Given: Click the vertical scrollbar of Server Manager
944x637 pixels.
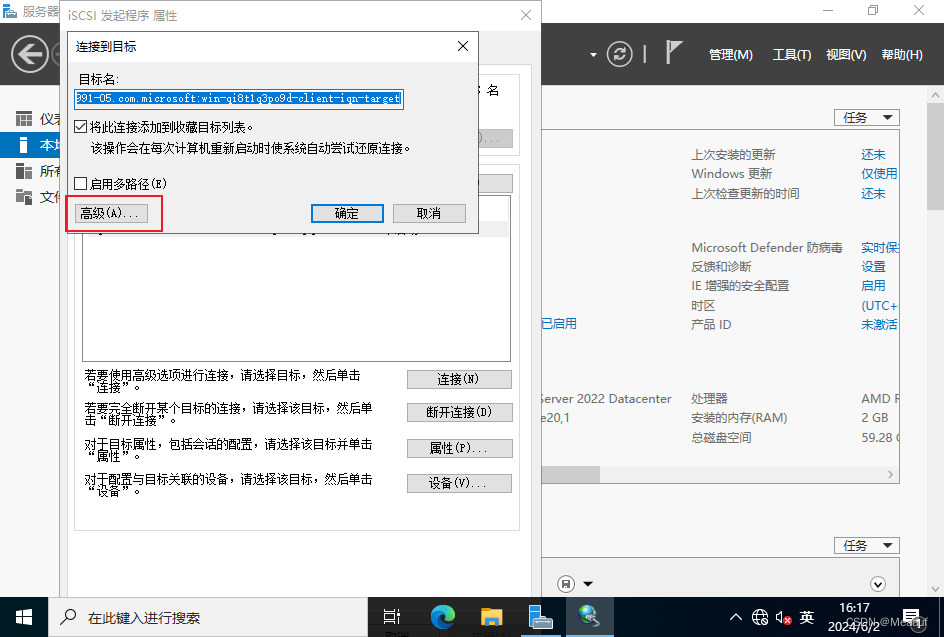Looking at the screenshot, I should click(935, 157).
